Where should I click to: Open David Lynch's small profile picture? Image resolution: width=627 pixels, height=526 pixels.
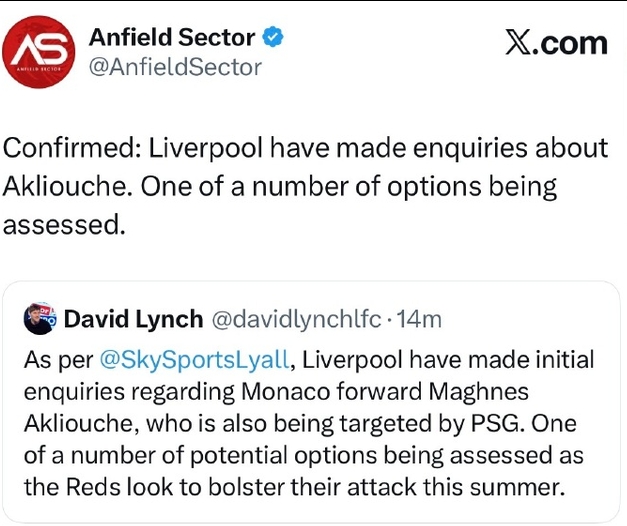(40, 319)
